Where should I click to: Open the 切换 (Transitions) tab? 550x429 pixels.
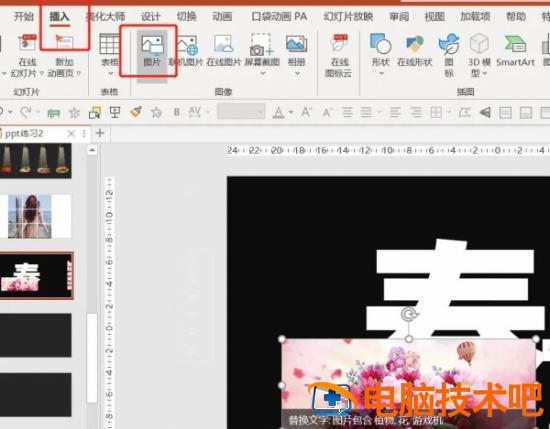186,16
